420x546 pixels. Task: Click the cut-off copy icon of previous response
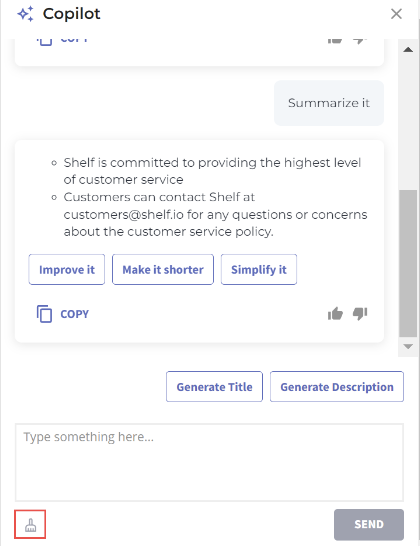pyautogui.click(x=44, y=42)
